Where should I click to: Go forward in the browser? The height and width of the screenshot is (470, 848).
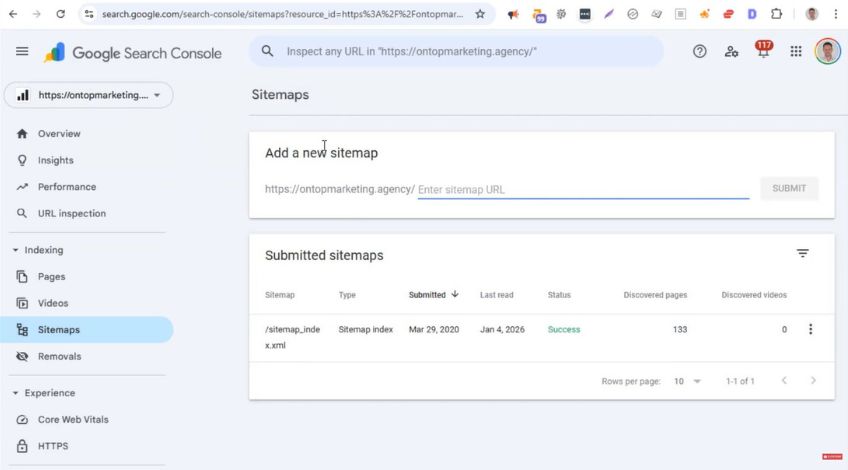click(36, 14)
